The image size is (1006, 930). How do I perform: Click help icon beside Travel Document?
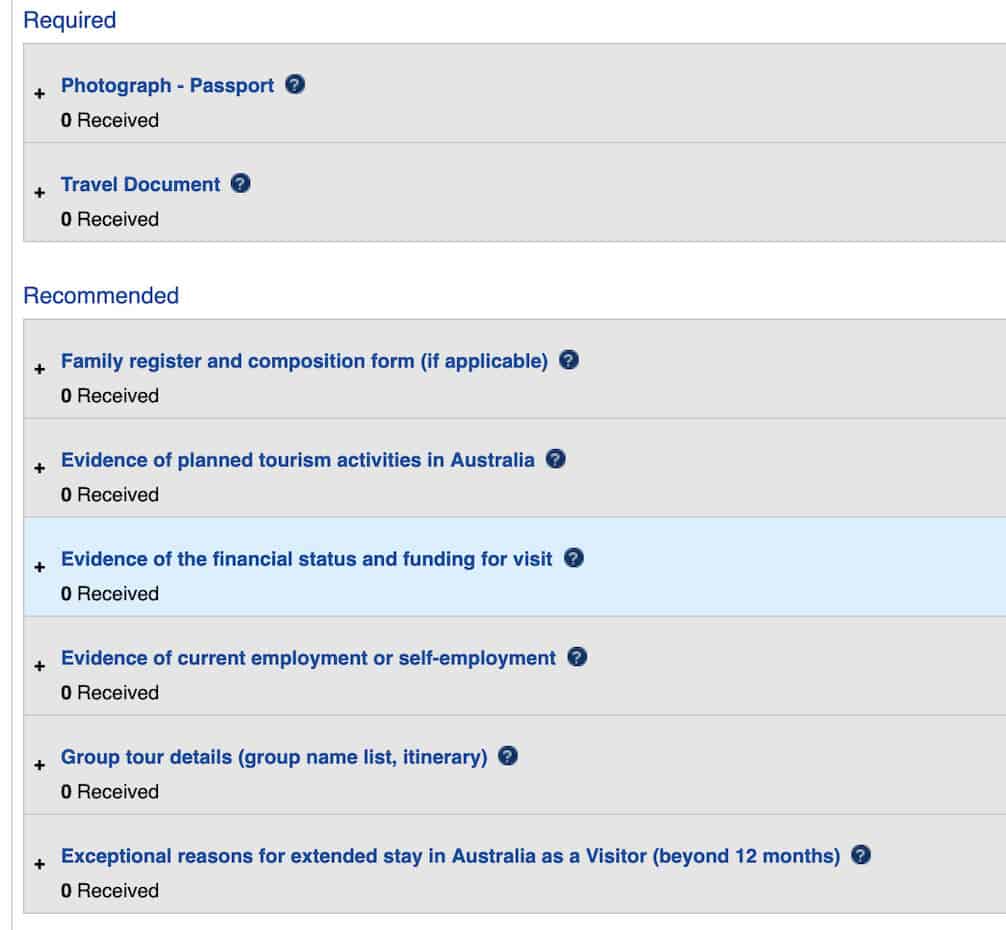240,184
